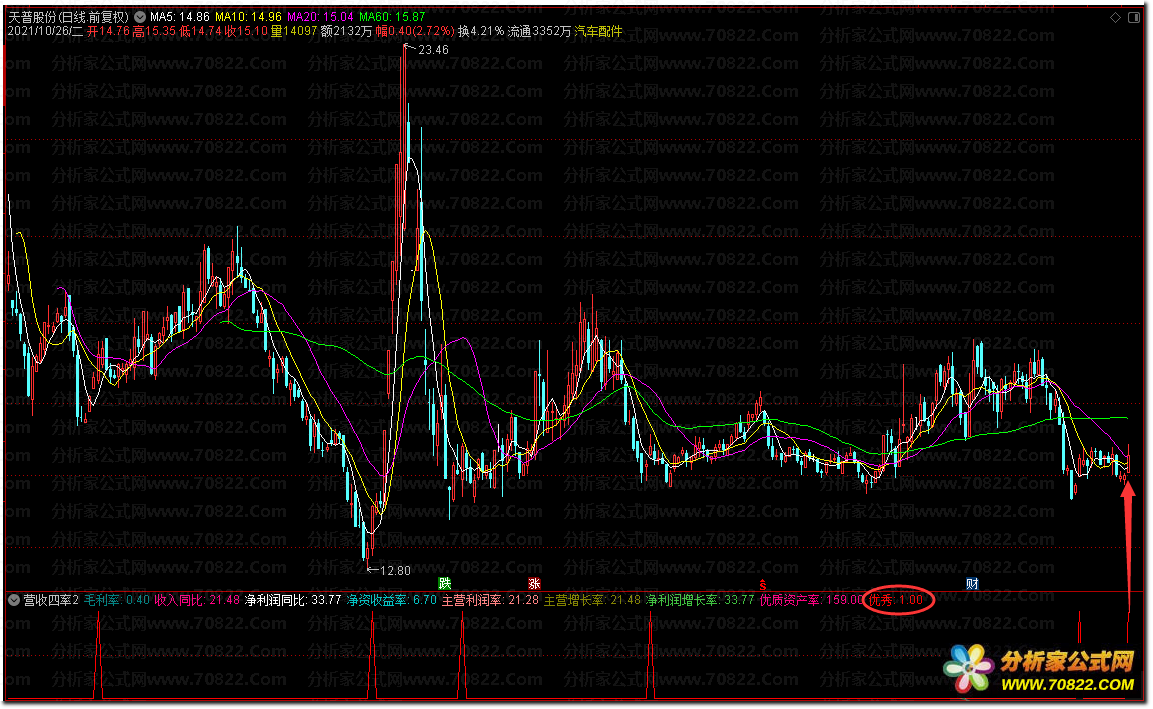
Task: Click the turnover amount 额2132万
Action: click(346, 32)
